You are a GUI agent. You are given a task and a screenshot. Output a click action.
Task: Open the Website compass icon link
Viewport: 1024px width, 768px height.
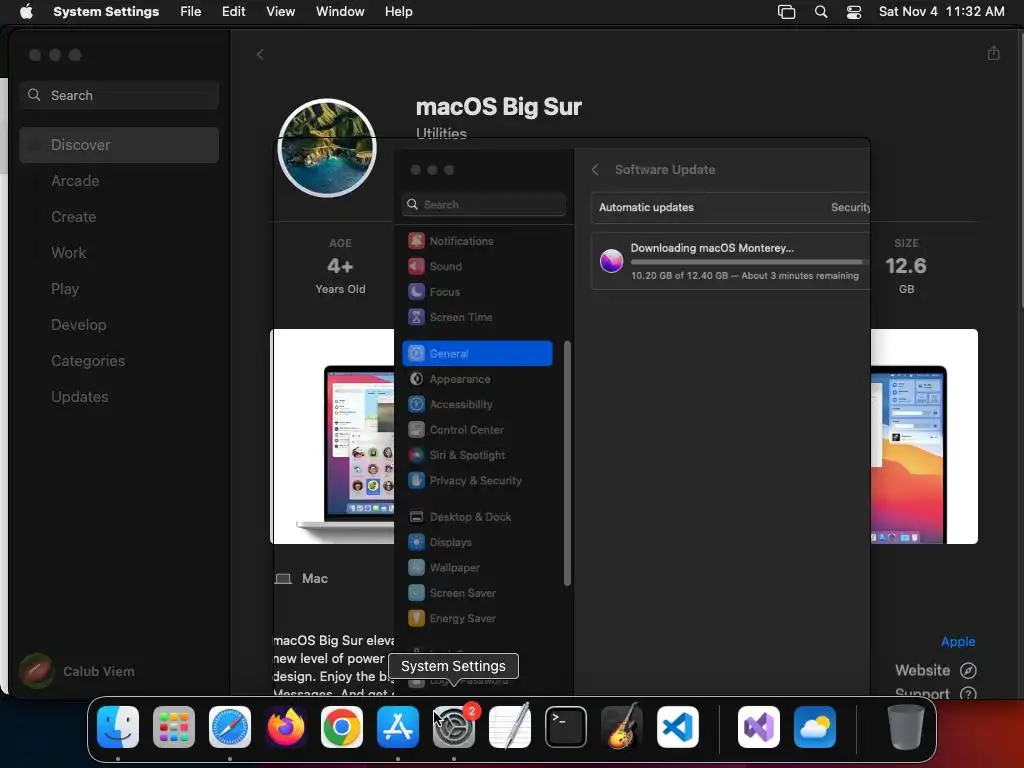tap(968, 670)
